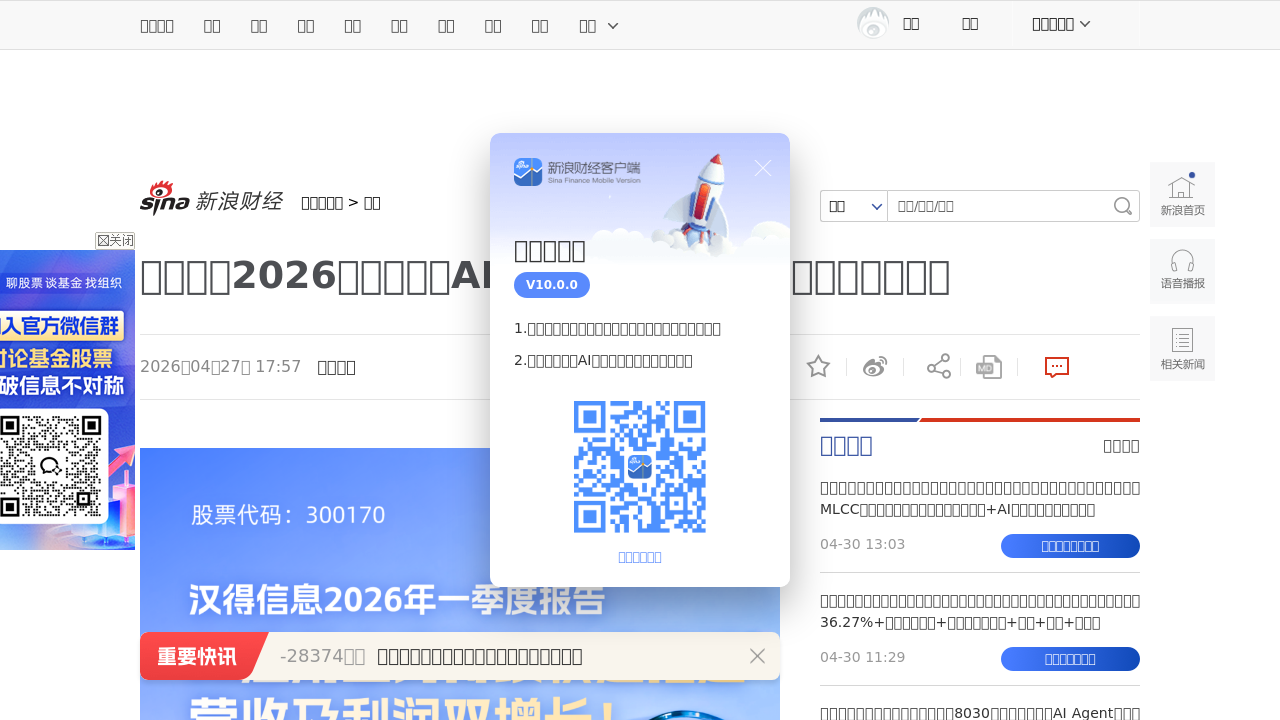
Task: Open news item mentioning AI Agent
Action: [x=980, y=712]
